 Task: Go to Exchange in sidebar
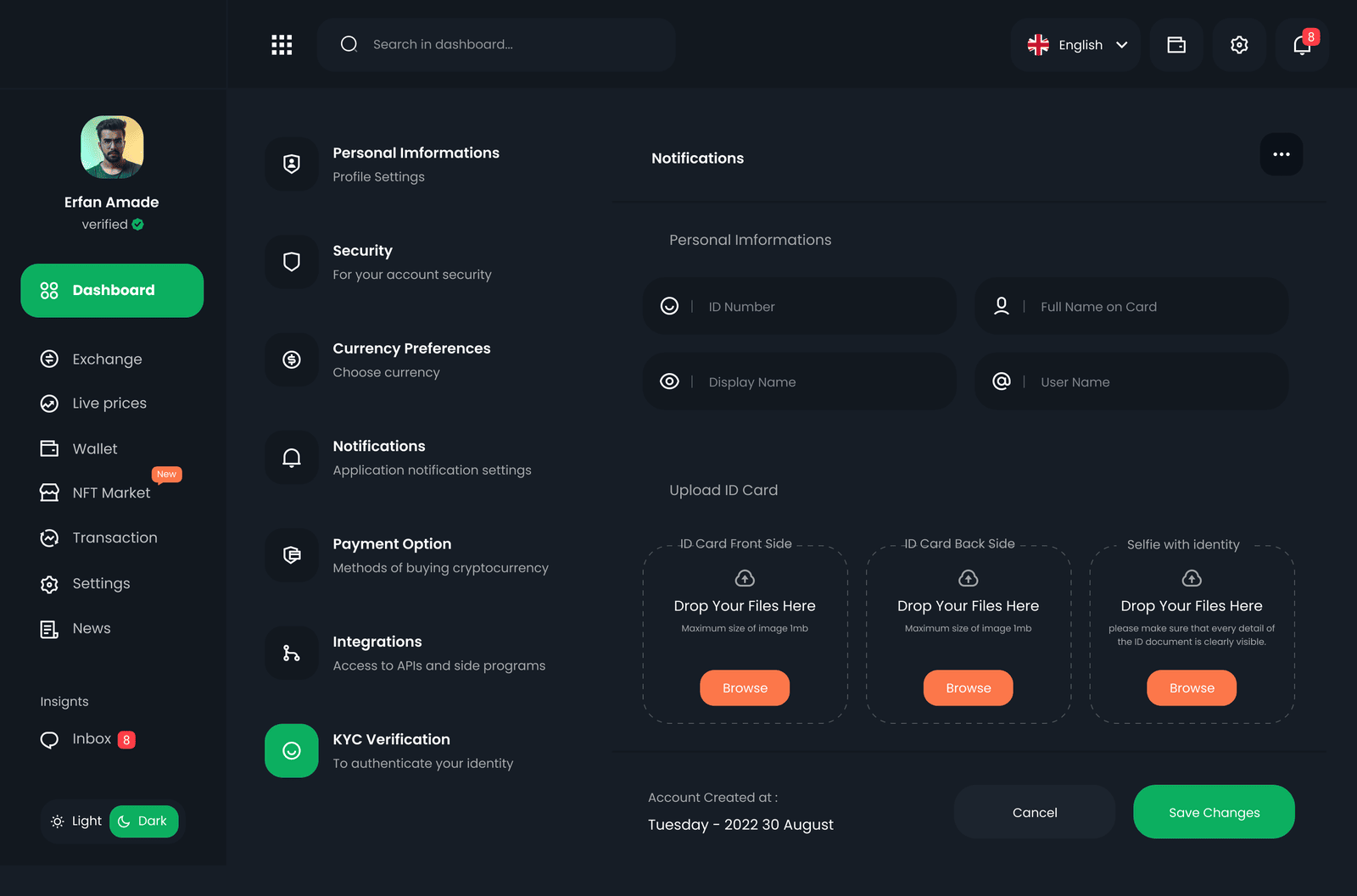[x=92, y=359]
